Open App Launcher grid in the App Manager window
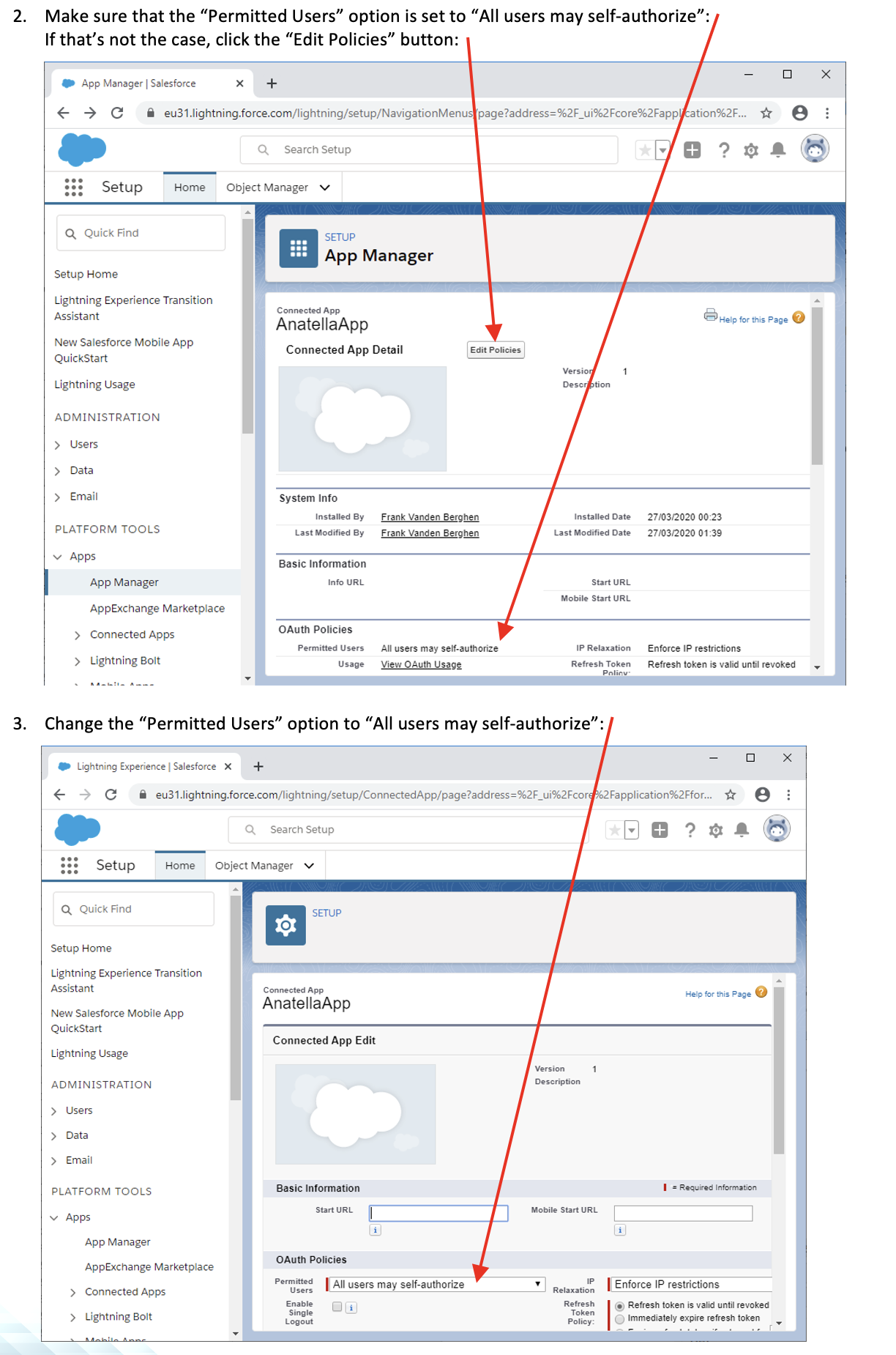 [74, 188]
